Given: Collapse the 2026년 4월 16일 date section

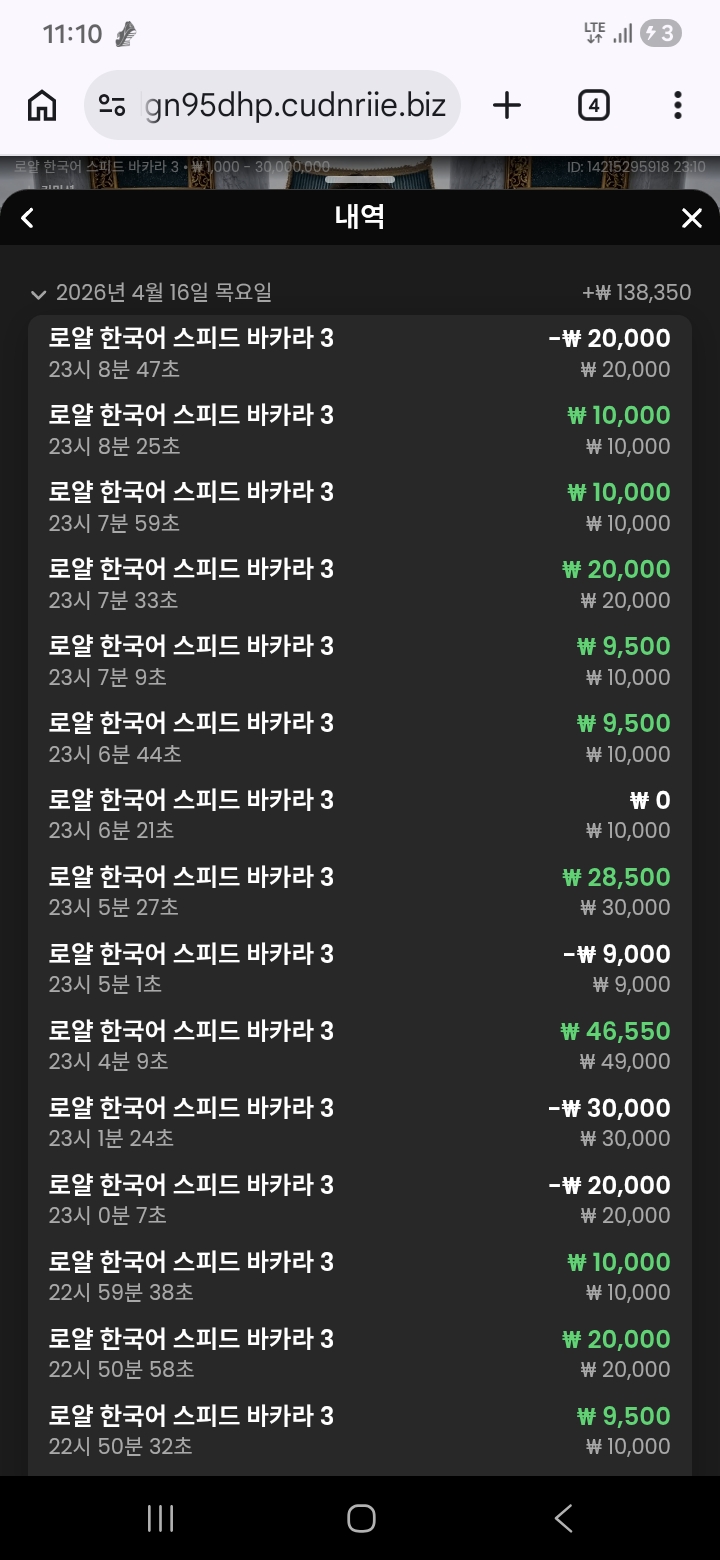Looking at the screenshot, I should click(39, 293).
